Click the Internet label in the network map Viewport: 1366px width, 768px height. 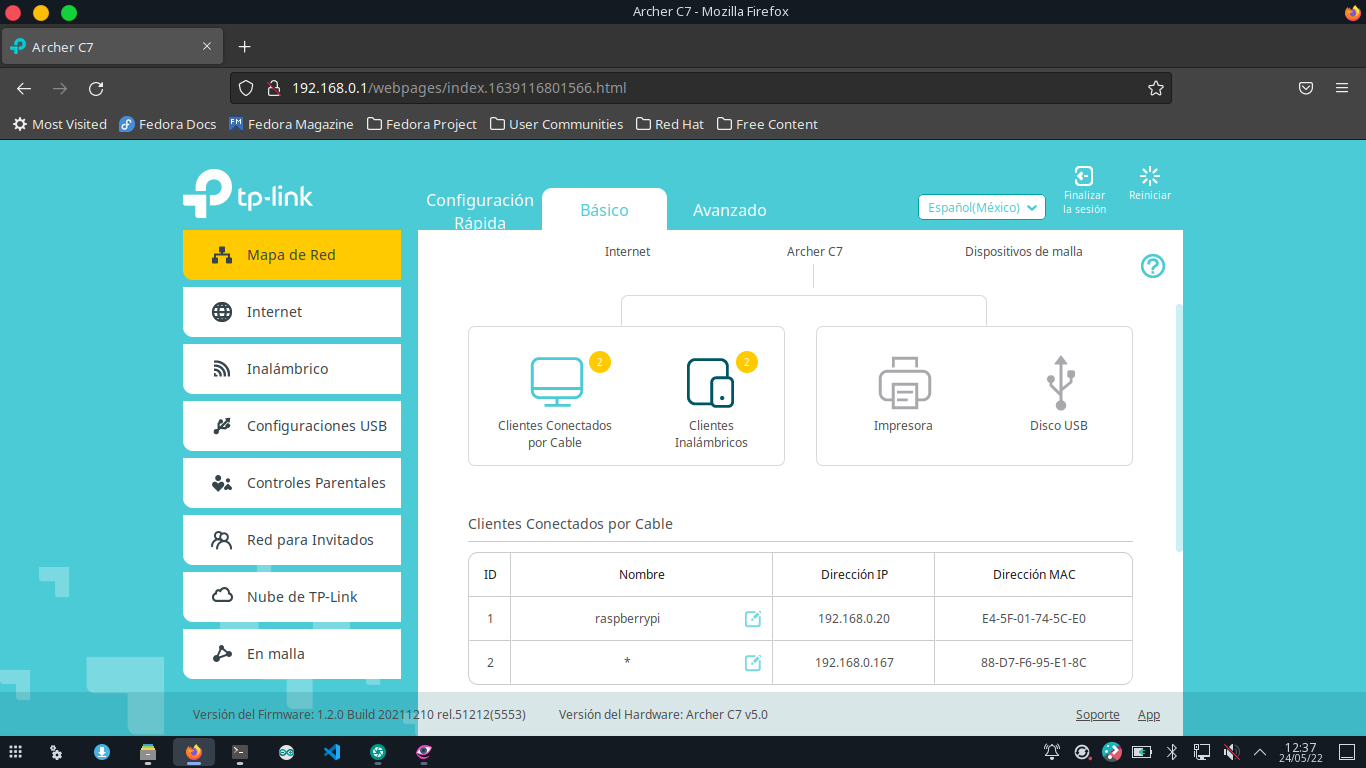pyautogui.click(x=627, y=252)
